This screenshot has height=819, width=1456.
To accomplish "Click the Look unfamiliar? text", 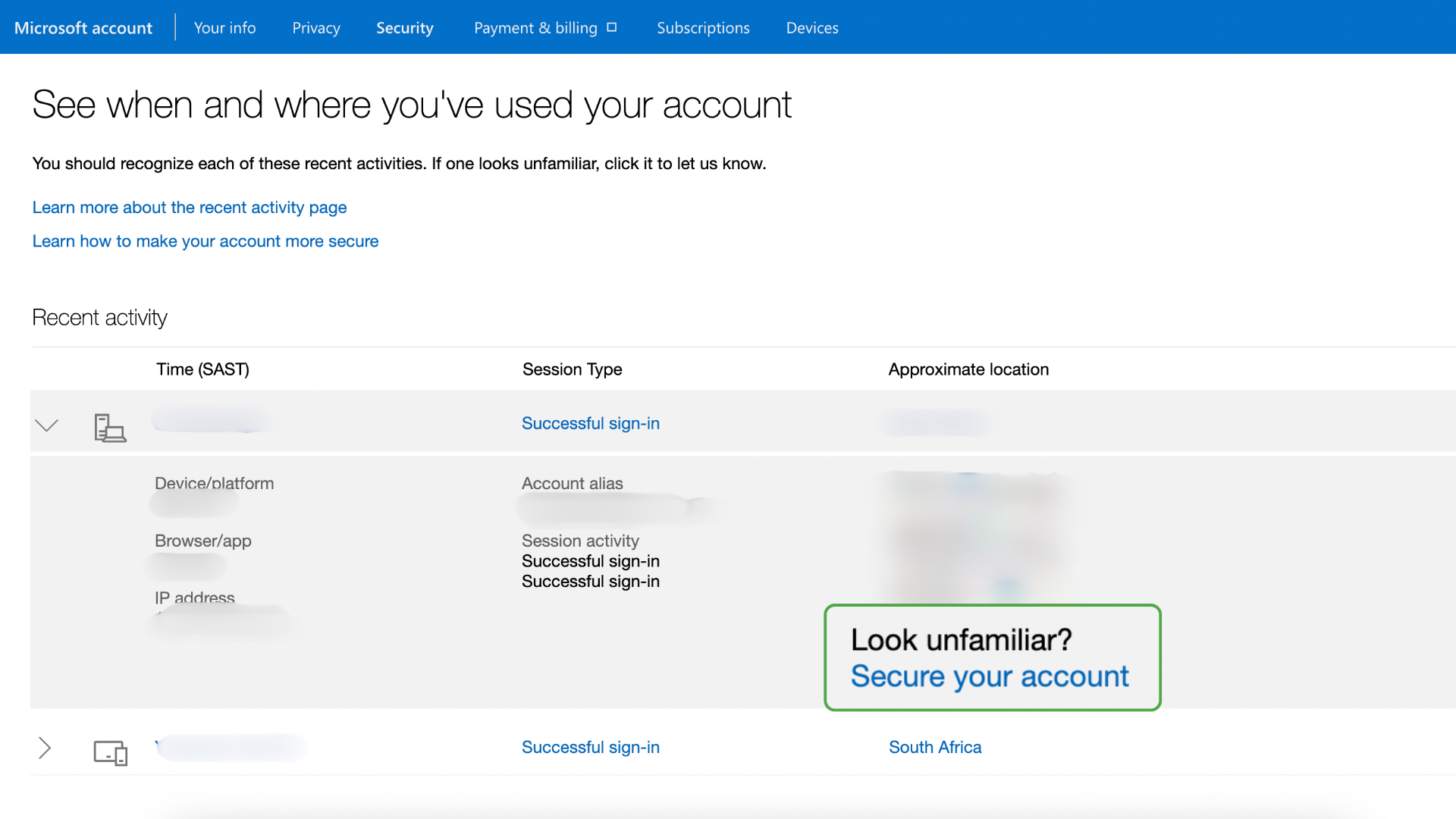I will [x=961, y=640].
